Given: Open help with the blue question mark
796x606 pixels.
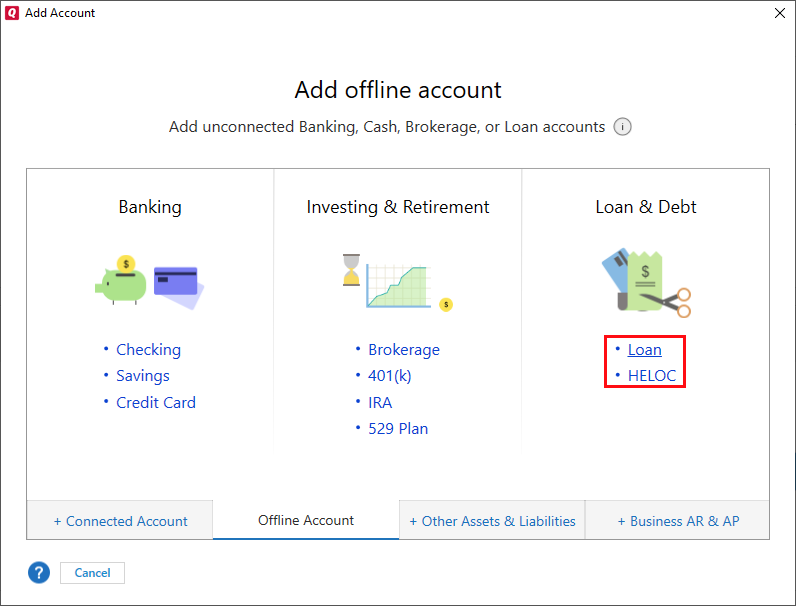Looking at the screenshot, I should pos(39,573).
